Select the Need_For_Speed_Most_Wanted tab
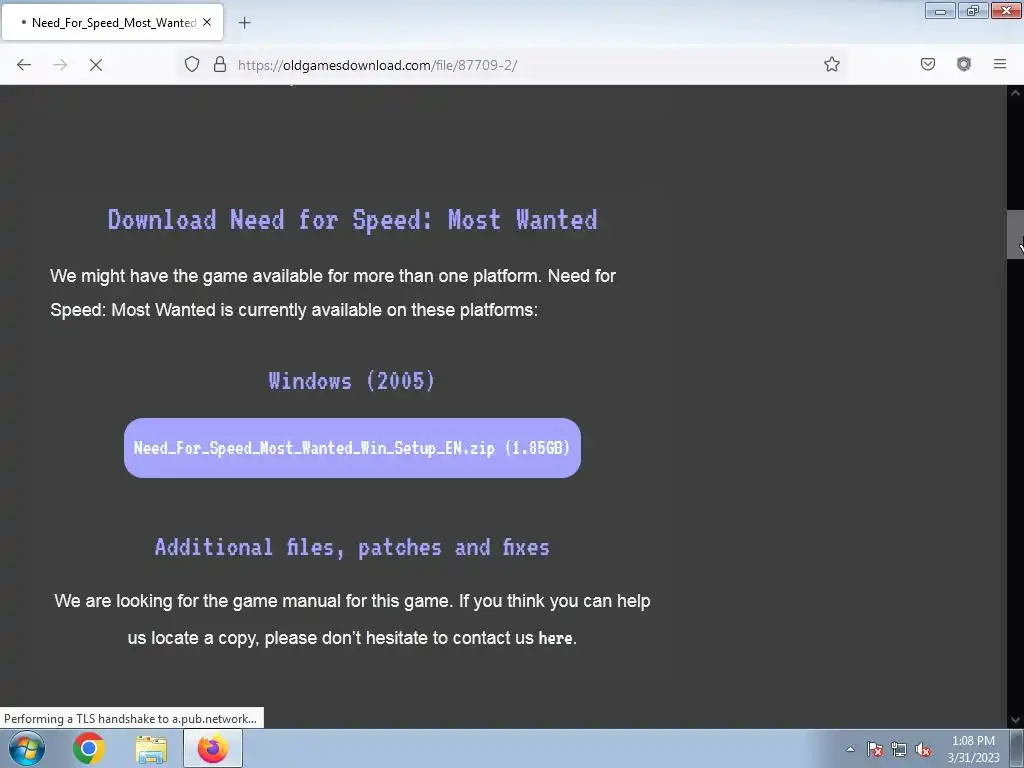 click(x=112, y=22)
